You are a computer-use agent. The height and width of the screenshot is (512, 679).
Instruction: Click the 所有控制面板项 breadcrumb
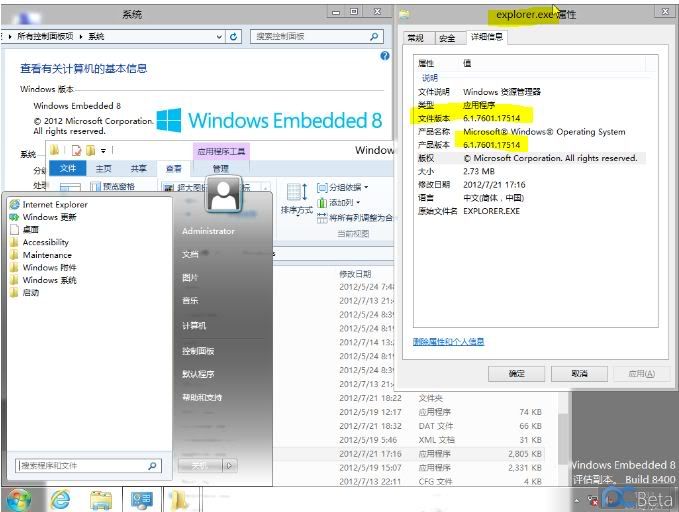point(45,36)
